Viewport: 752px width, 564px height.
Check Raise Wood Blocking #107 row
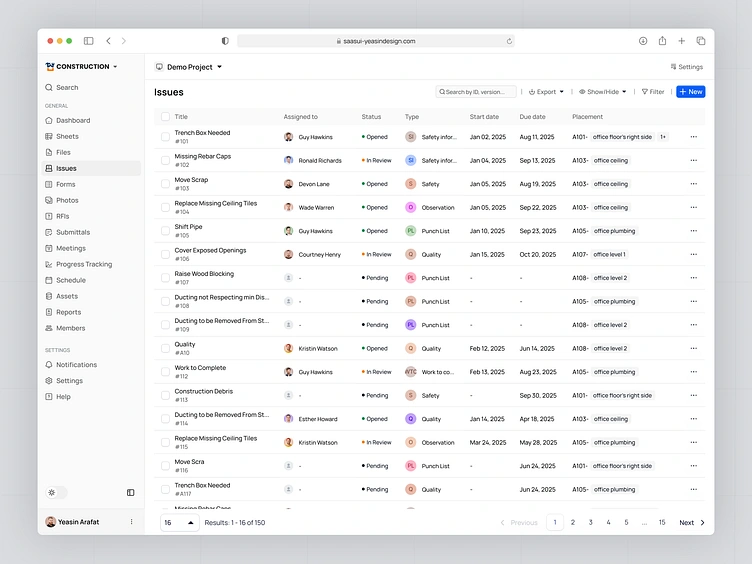[x=165, y=278]
